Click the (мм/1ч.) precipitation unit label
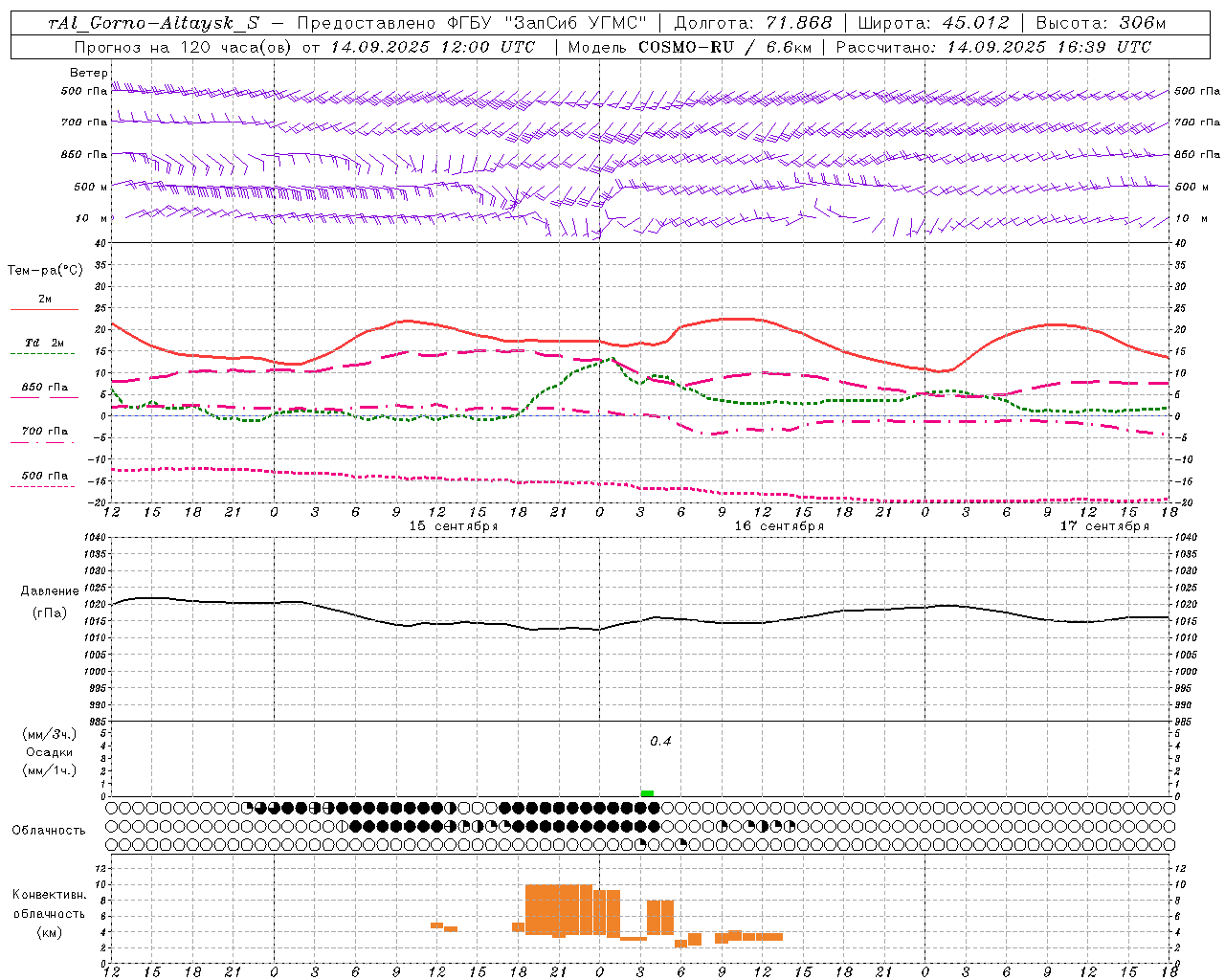 [49, 770]
